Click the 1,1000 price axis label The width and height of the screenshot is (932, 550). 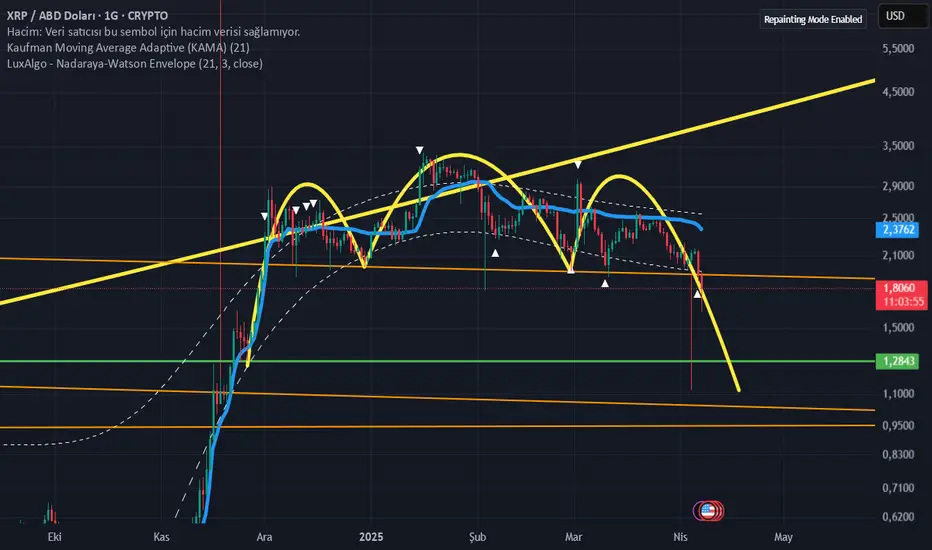[x=898, y=394]
